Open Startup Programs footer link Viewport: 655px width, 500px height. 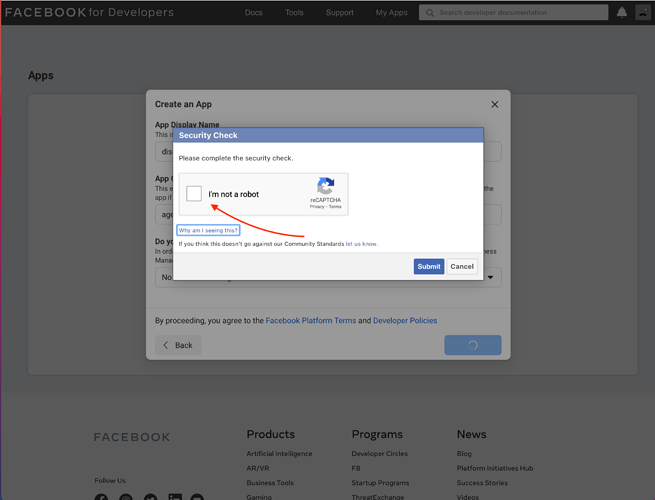pos(380,483)
